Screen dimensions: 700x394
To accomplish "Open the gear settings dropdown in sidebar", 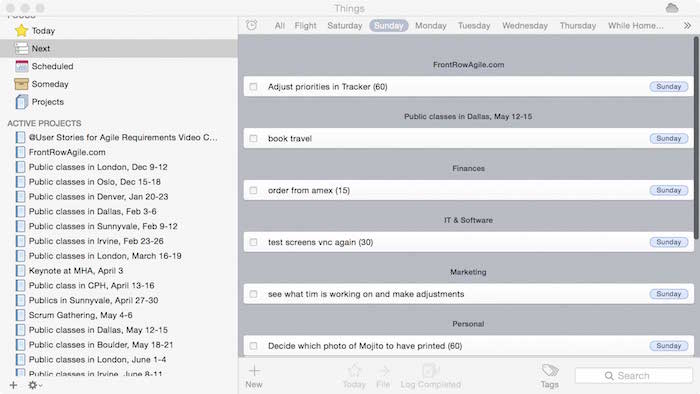I will coord(35,385).
